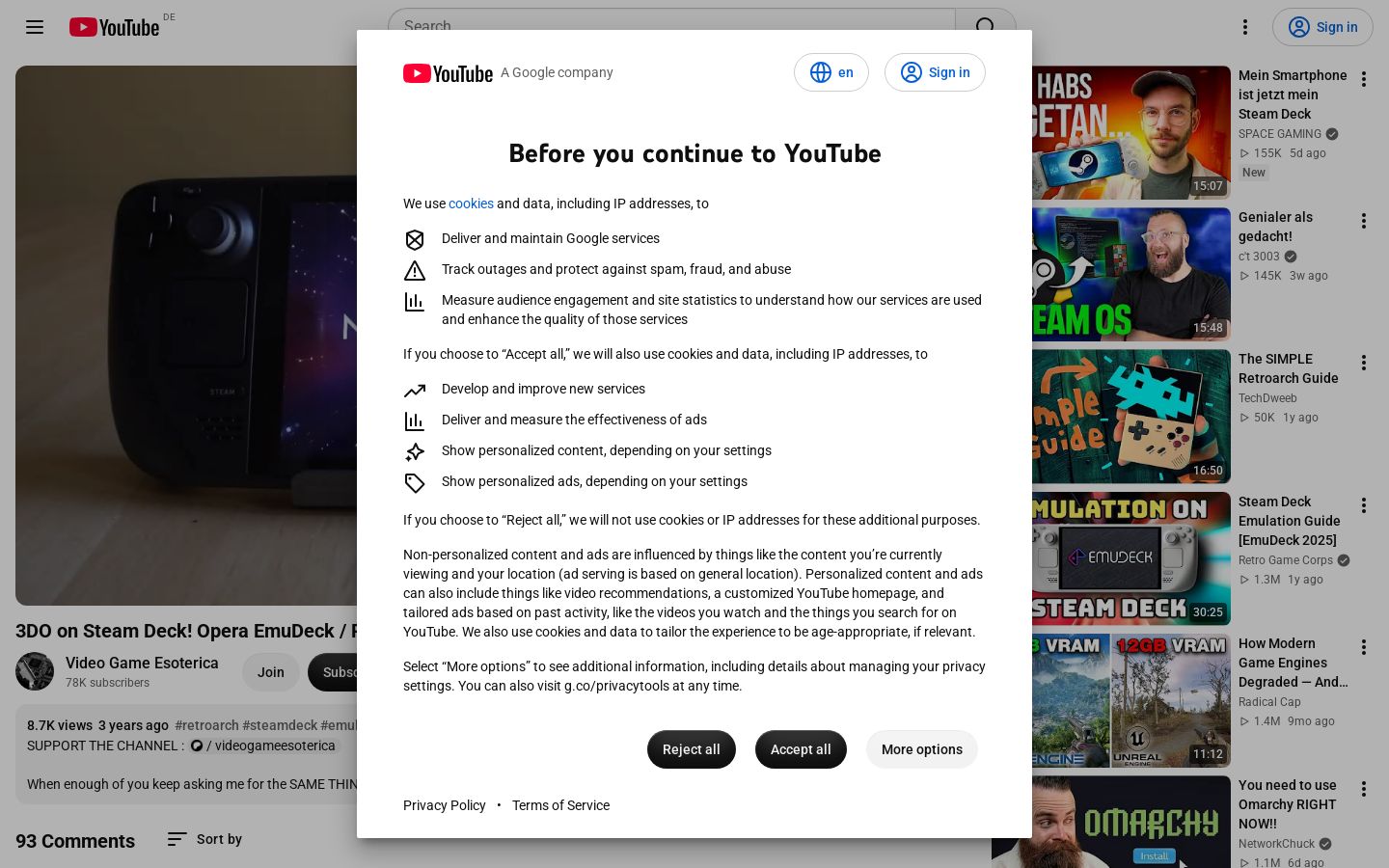Open the settings three-dot menu in header
The height and width of the screenshot is (868, 1389).
1245,27
